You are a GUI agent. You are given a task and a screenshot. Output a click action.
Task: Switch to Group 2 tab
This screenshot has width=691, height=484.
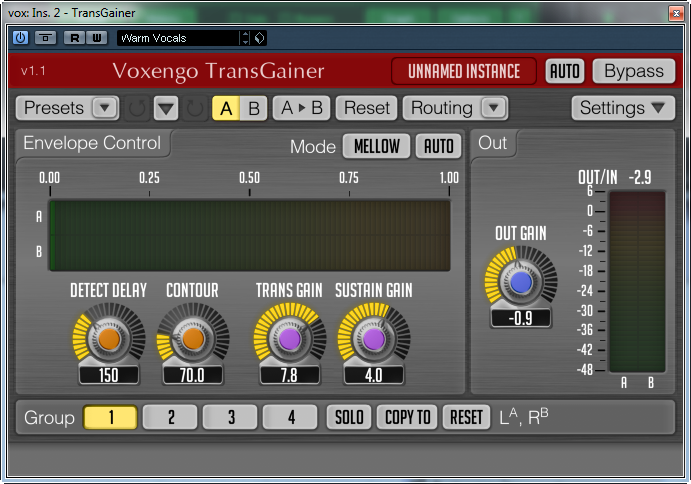pyautogui.click(x=171, y=417)
